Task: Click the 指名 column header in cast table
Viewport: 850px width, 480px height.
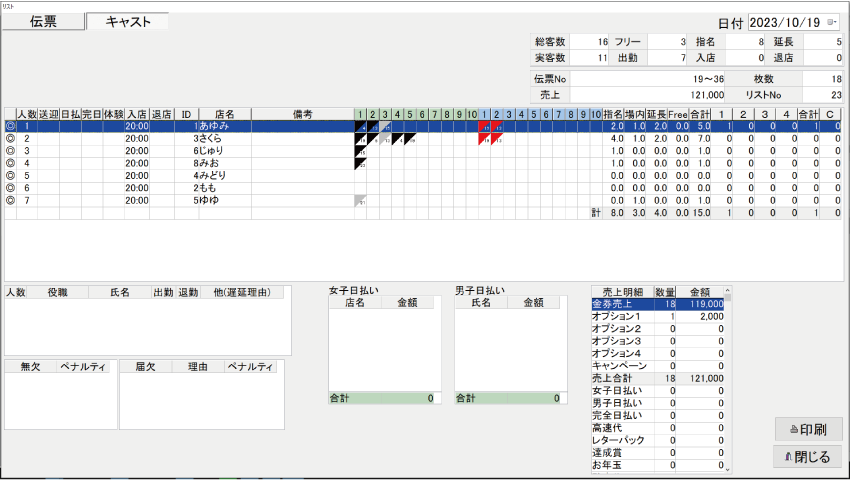Action: (x=613, y=114)
